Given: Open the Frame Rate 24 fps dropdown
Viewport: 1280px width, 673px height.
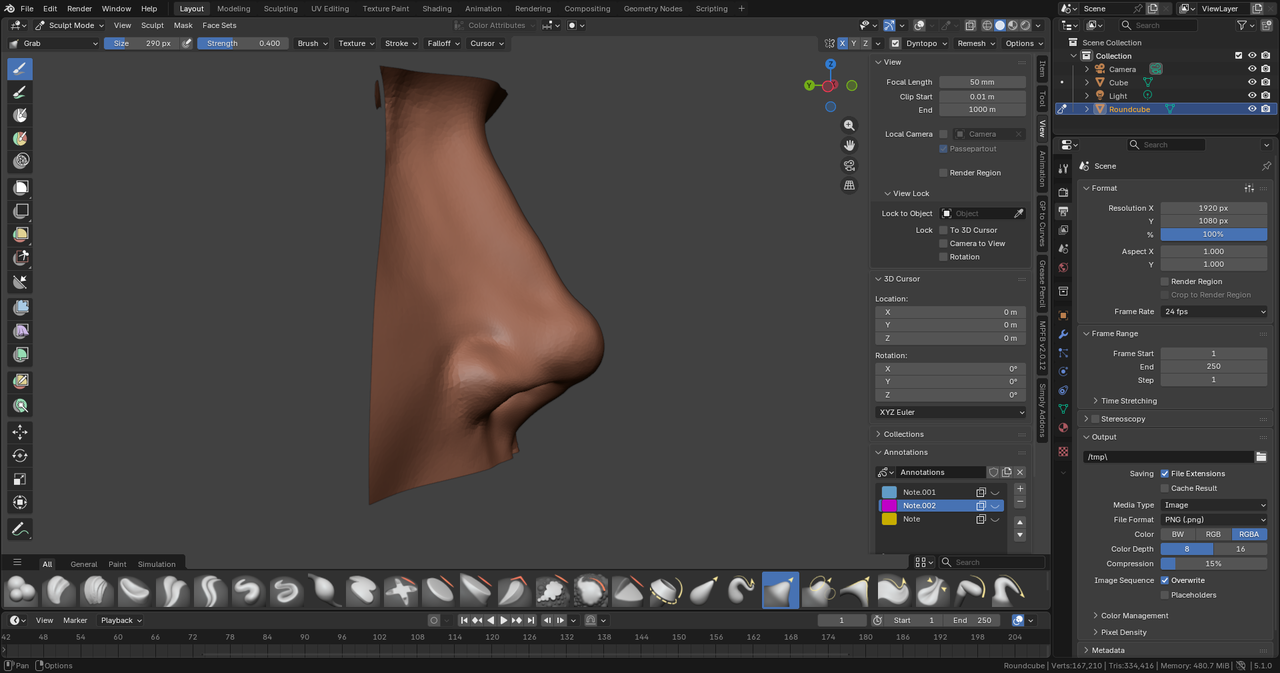Looking at the screenshot, I should (1214, 311).
